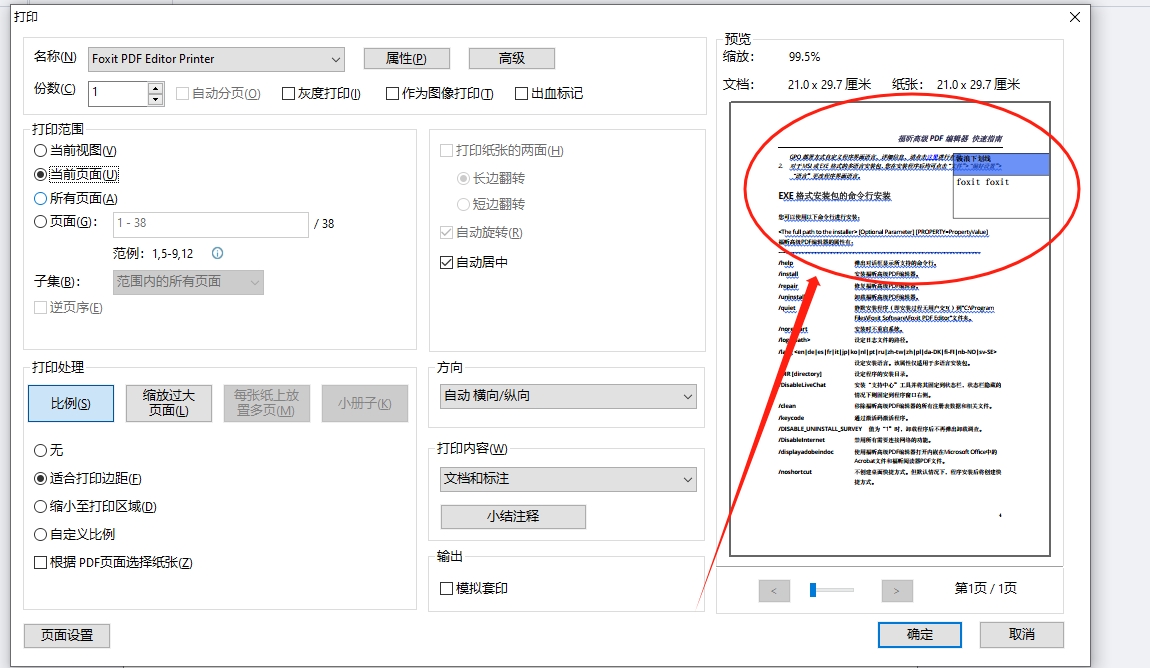The width and height of the screenshot is (1150, 668).
Task: Click the page range input field
Action: tap(210, 225)
